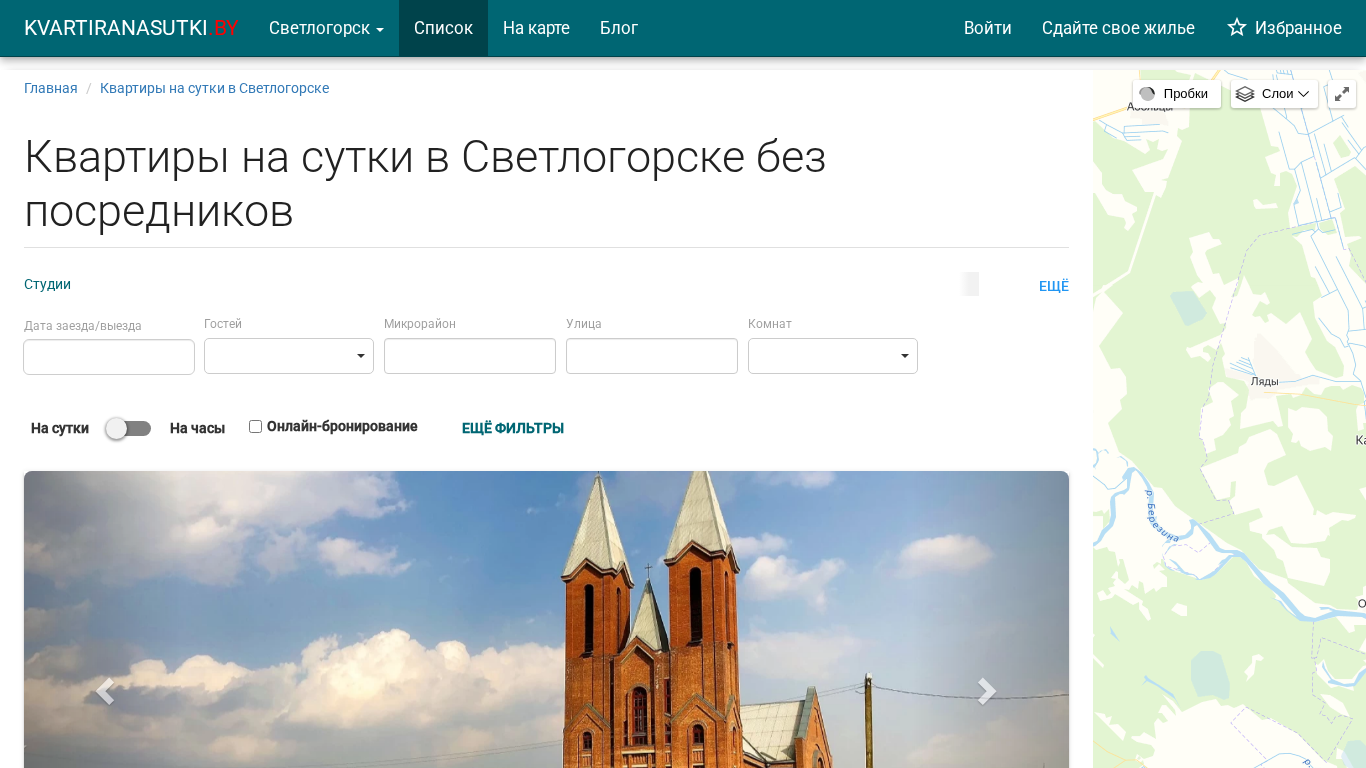Go to the KVARTIRANASUTKI.BY homepage logo
Screen dimensions: 1366x768
point(131,28)
